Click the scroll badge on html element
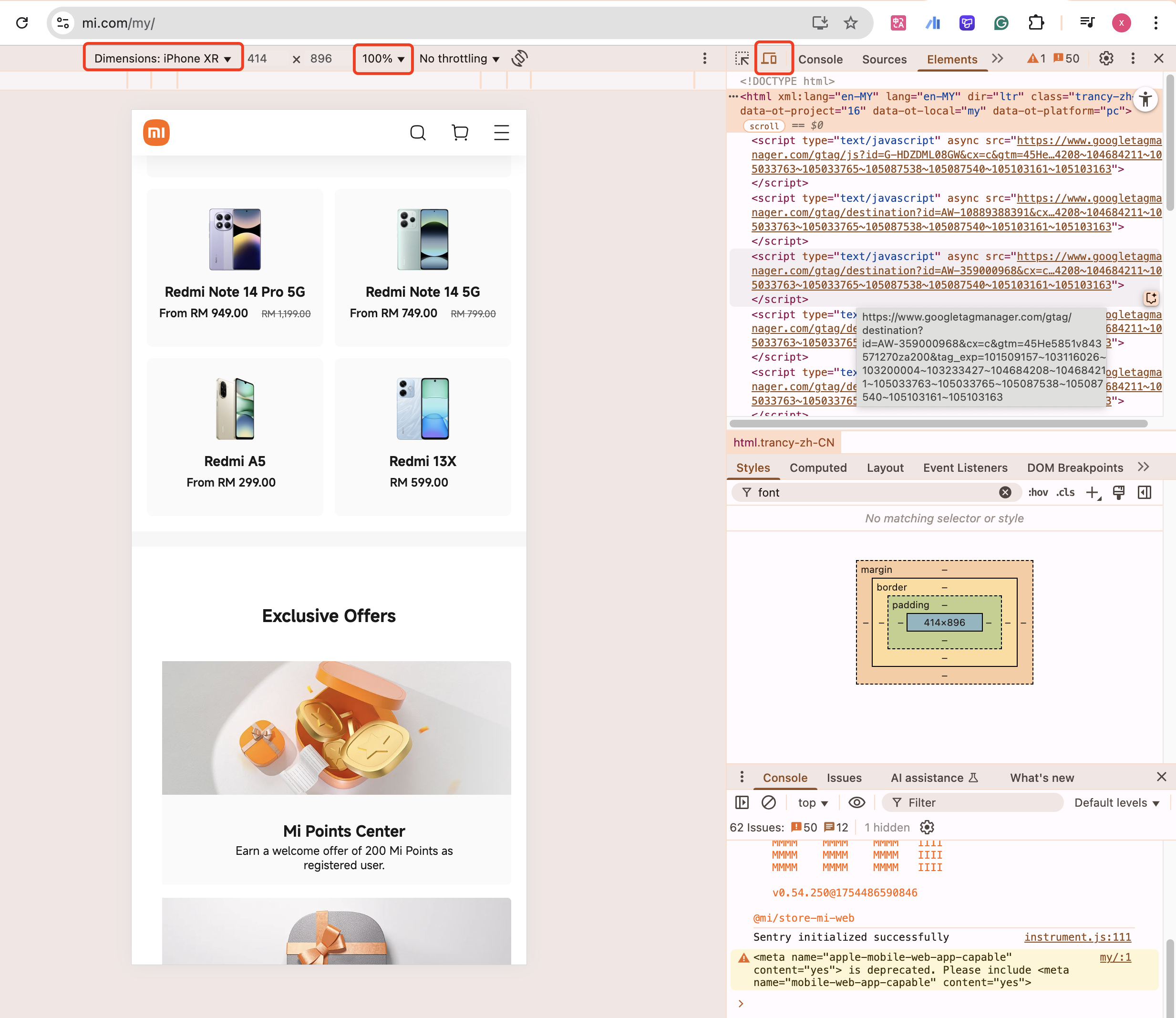The height and width of the screenshot is (1018, 1176). coord(764,126)
